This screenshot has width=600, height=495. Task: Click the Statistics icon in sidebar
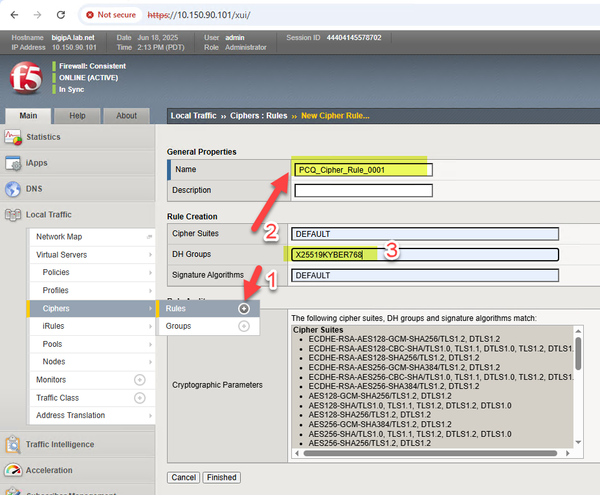click(14, 137)
